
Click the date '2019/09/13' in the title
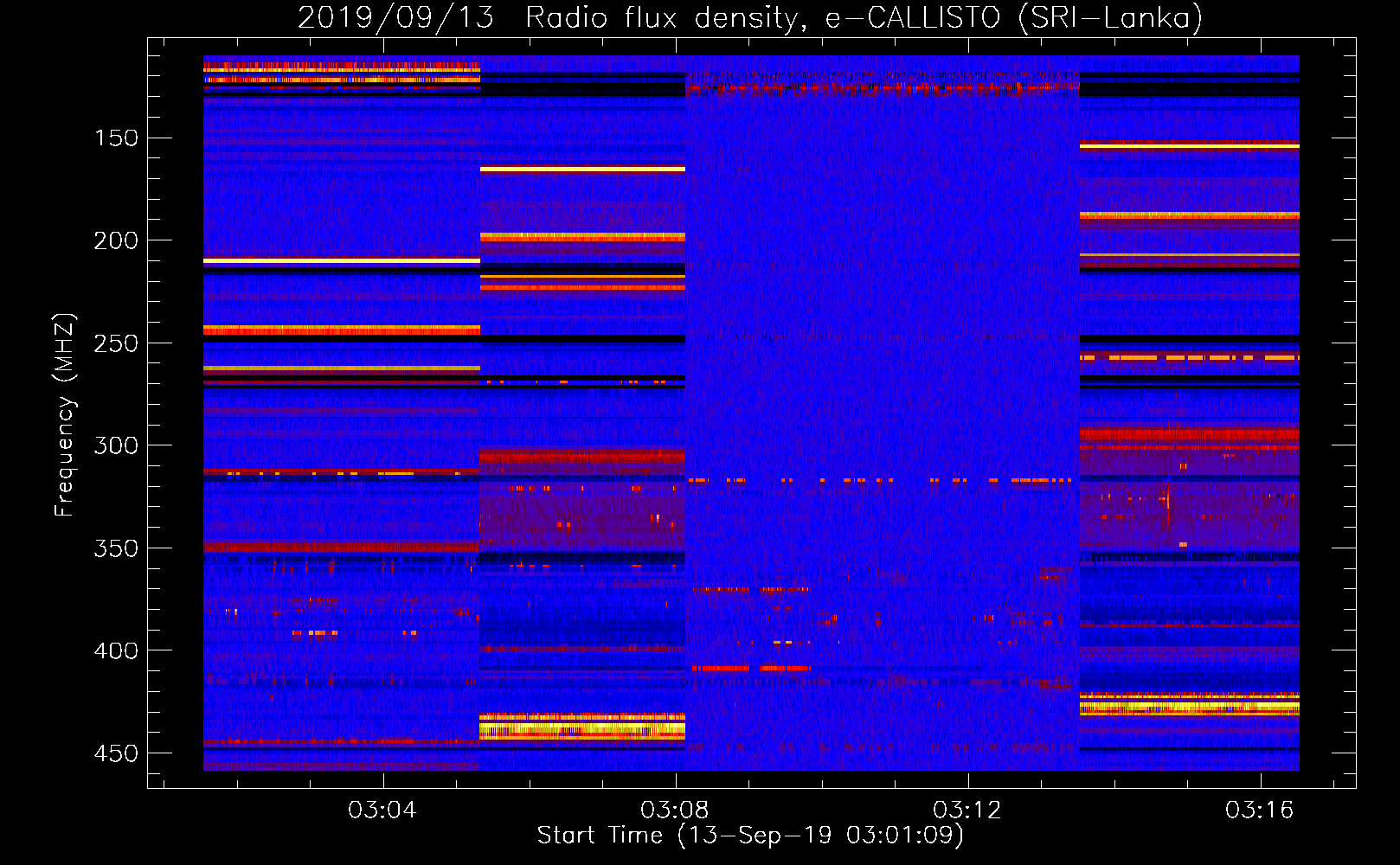[x=396, y=17]
